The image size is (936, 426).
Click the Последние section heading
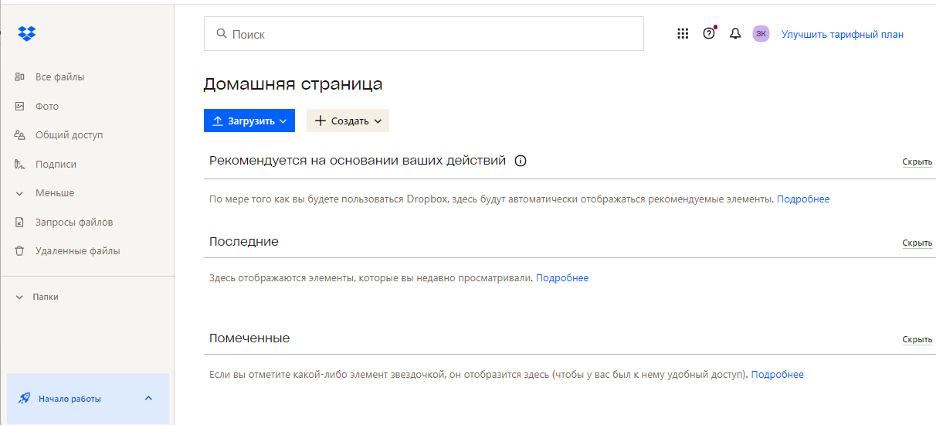pos(244,242)
